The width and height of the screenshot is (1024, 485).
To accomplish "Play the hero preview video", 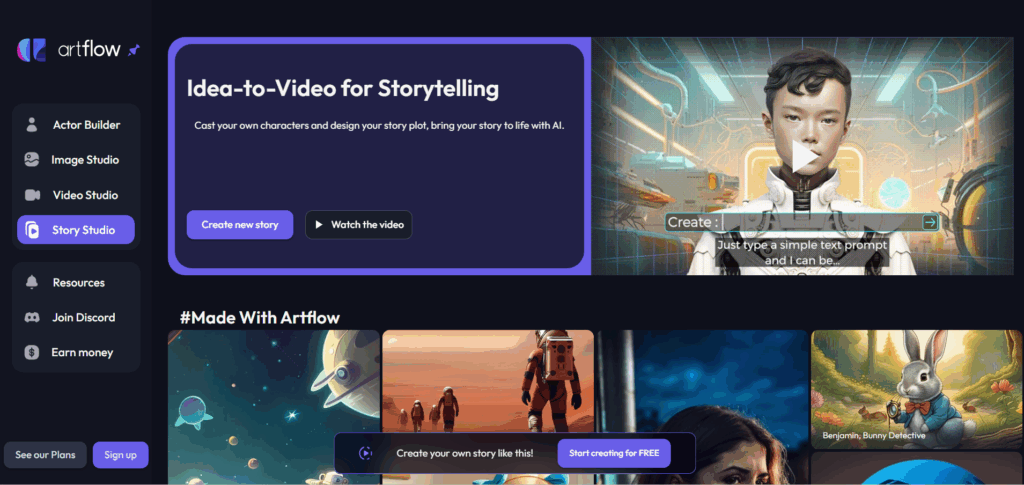I will [805, 157].
